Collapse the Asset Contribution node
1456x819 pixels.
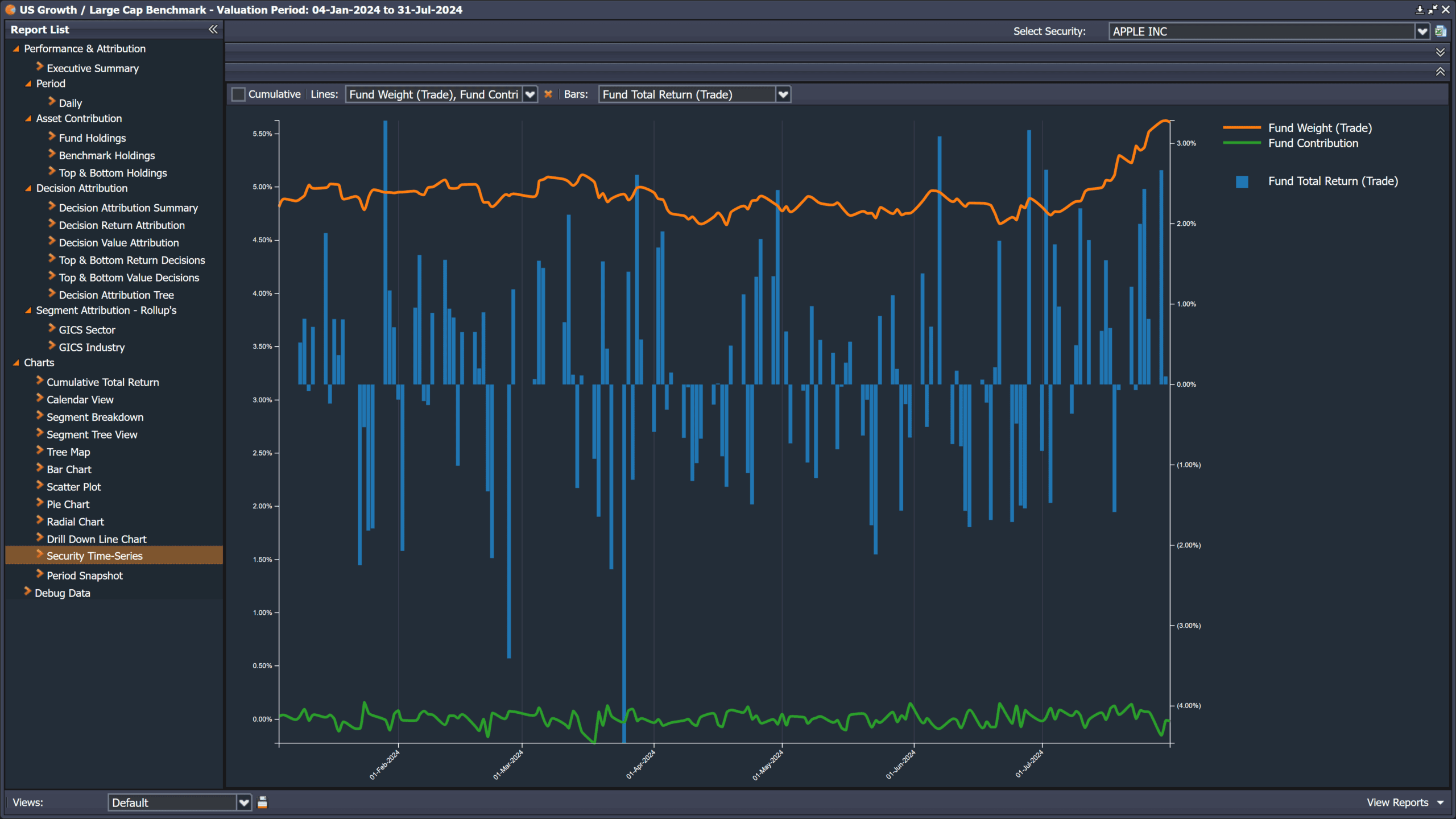[28, 119]
